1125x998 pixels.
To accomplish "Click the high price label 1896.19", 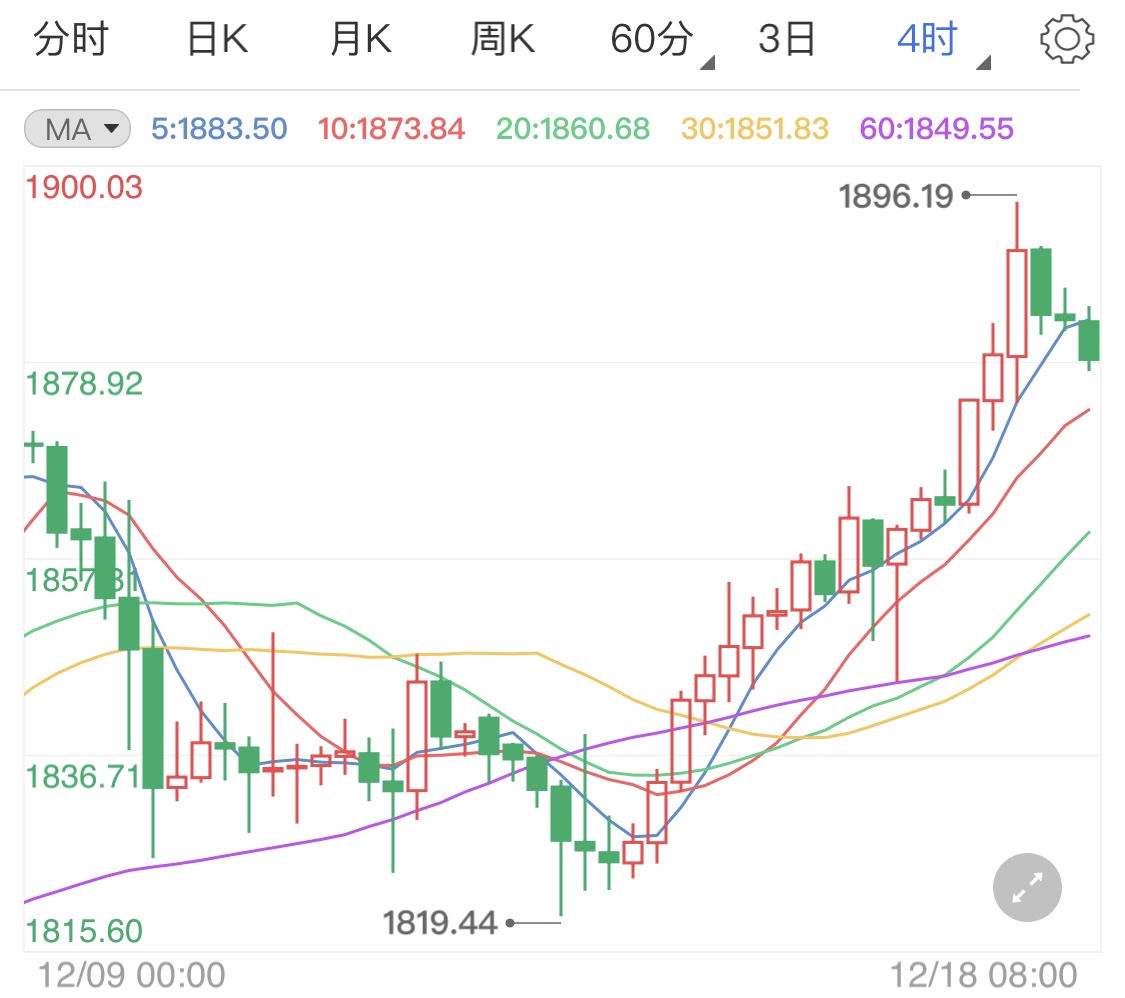I will pyautogui.click(x=895, y=196).
